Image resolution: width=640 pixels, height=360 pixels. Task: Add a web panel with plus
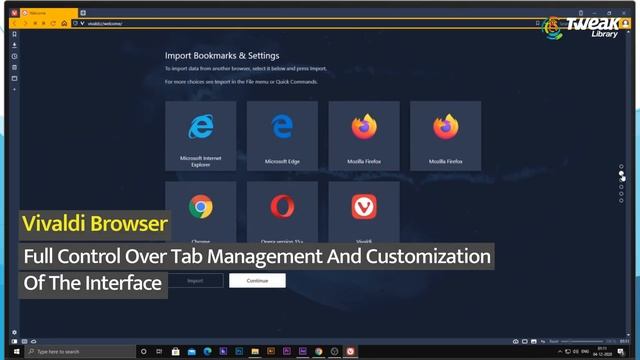(x=14, y=89)
